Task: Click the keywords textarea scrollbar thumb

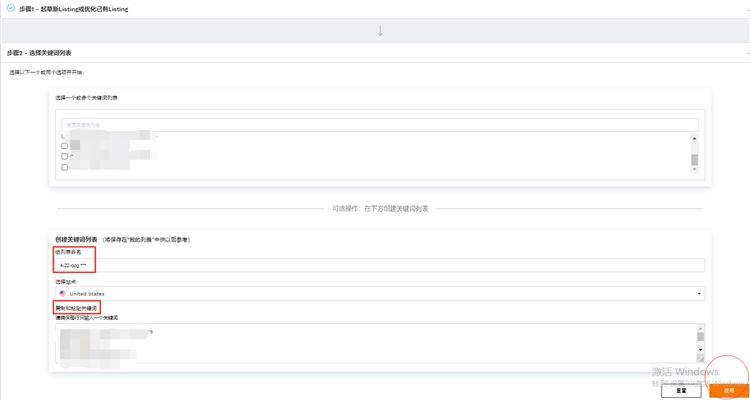Action: 701,336
